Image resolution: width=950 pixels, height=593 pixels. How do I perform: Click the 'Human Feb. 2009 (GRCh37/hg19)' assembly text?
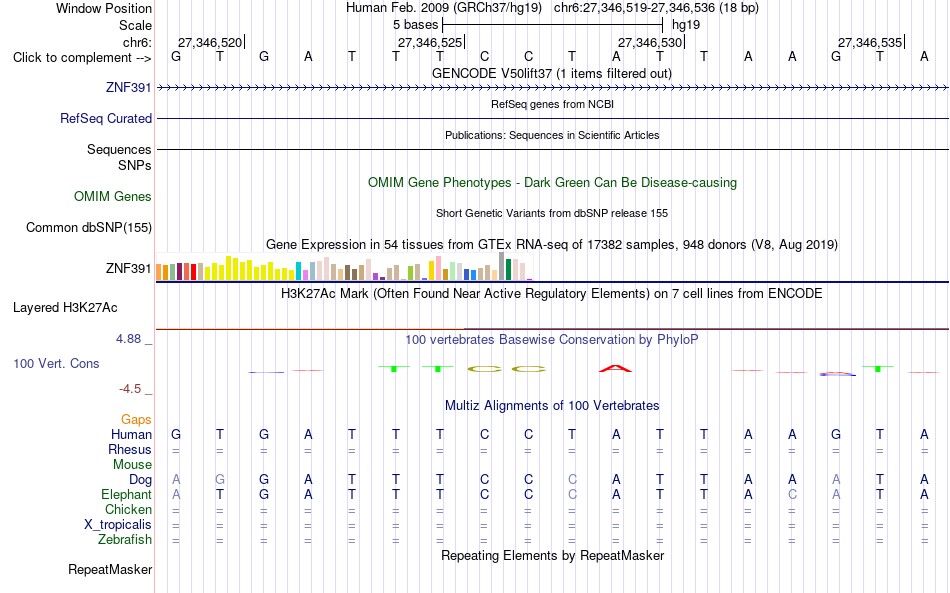[x=444, y=8]
